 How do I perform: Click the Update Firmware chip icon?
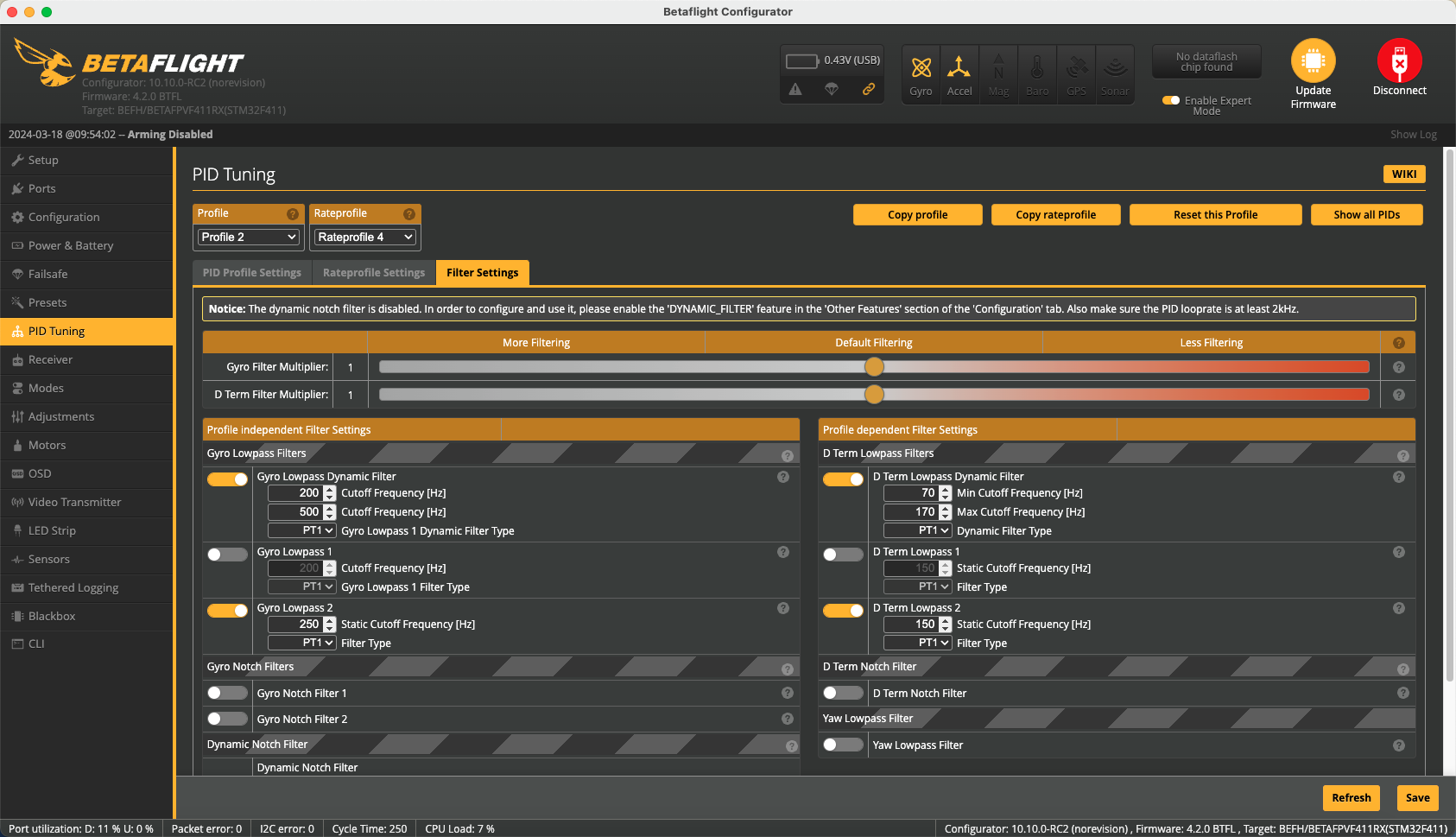click(x=1313, y=60)
